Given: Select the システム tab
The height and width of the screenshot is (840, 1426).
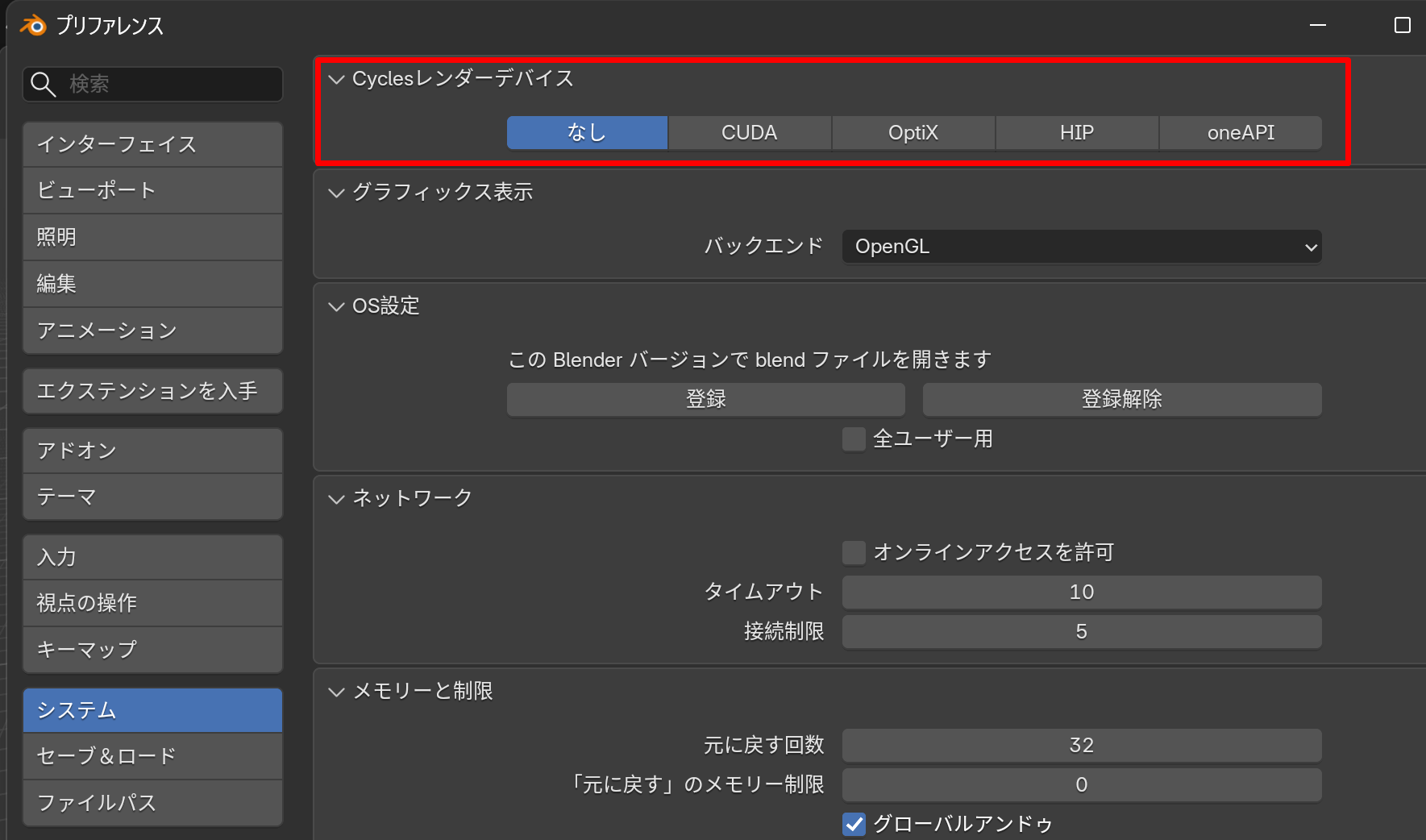Looking at the screenshot, I should coord(153,710).
